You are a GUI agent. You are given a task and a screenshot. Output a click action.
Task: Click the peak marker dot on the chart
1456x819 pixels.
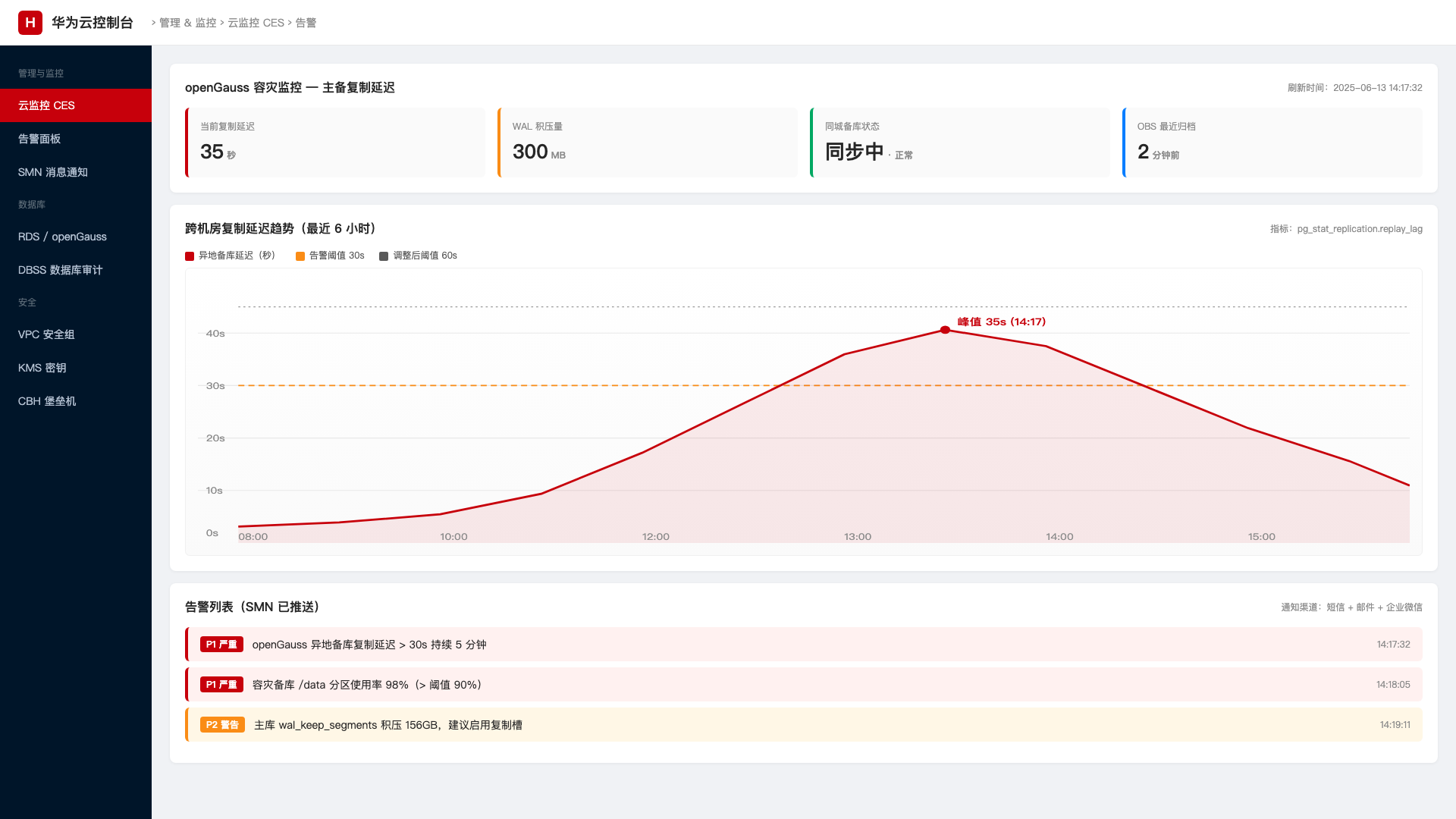(x=945, y=330)
